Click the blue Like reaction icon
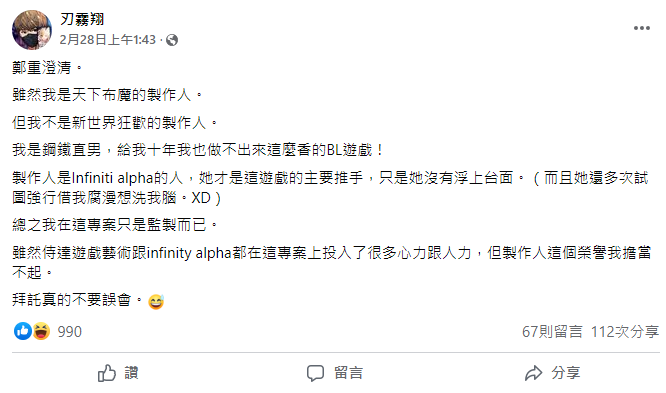This screenshot has height=393, width=666. 23,331
